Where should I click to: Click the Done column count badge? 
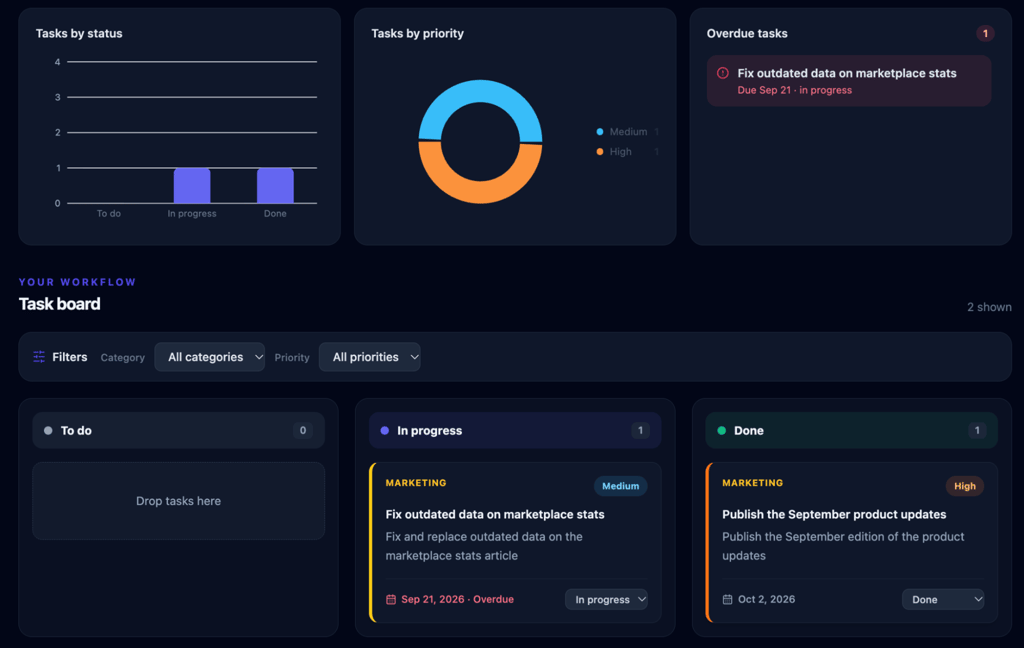tap(977, 430)
